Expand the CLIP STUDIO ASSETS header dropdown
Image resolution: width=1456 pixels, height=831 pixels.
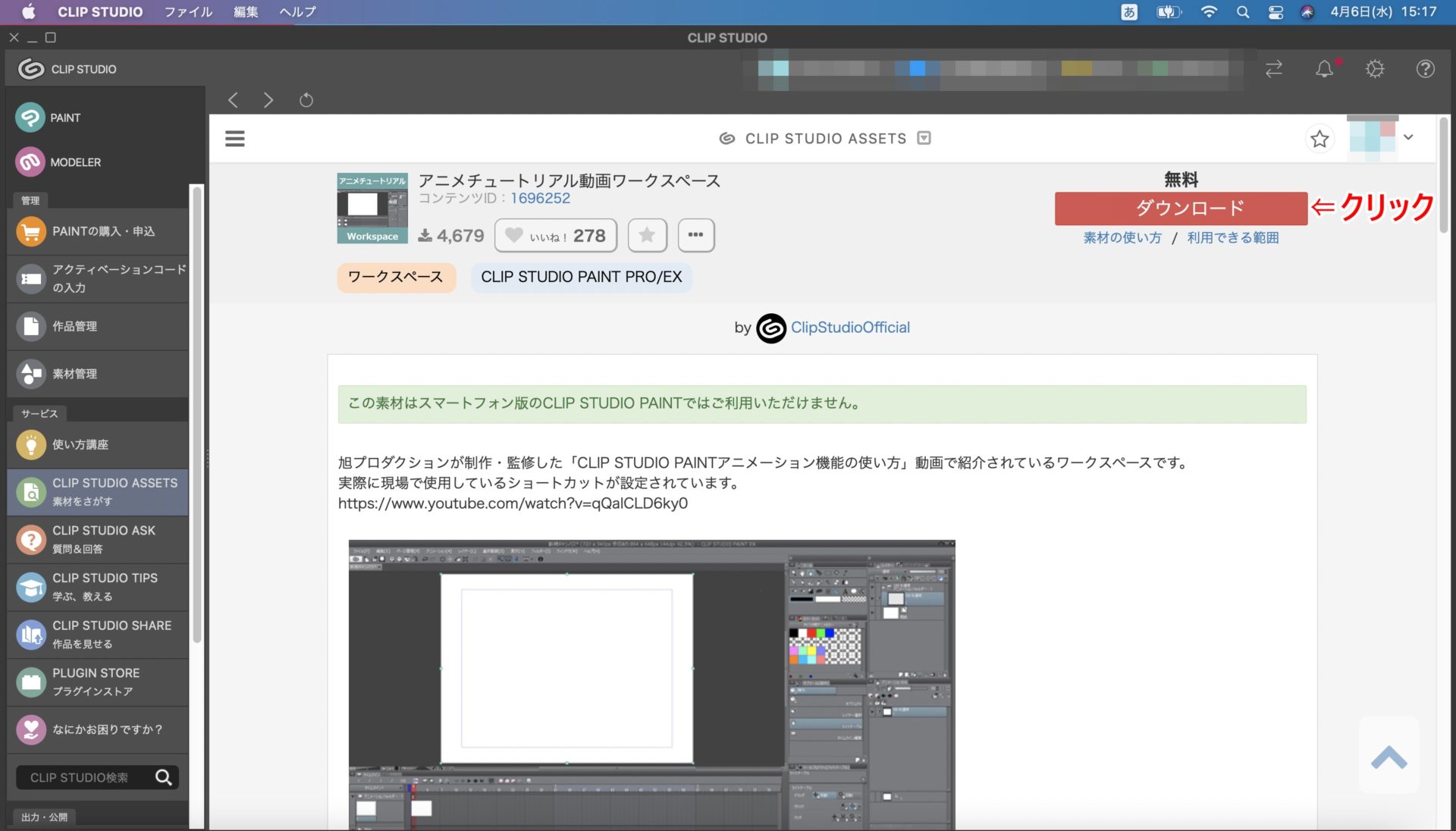click(x=924, y=138)
